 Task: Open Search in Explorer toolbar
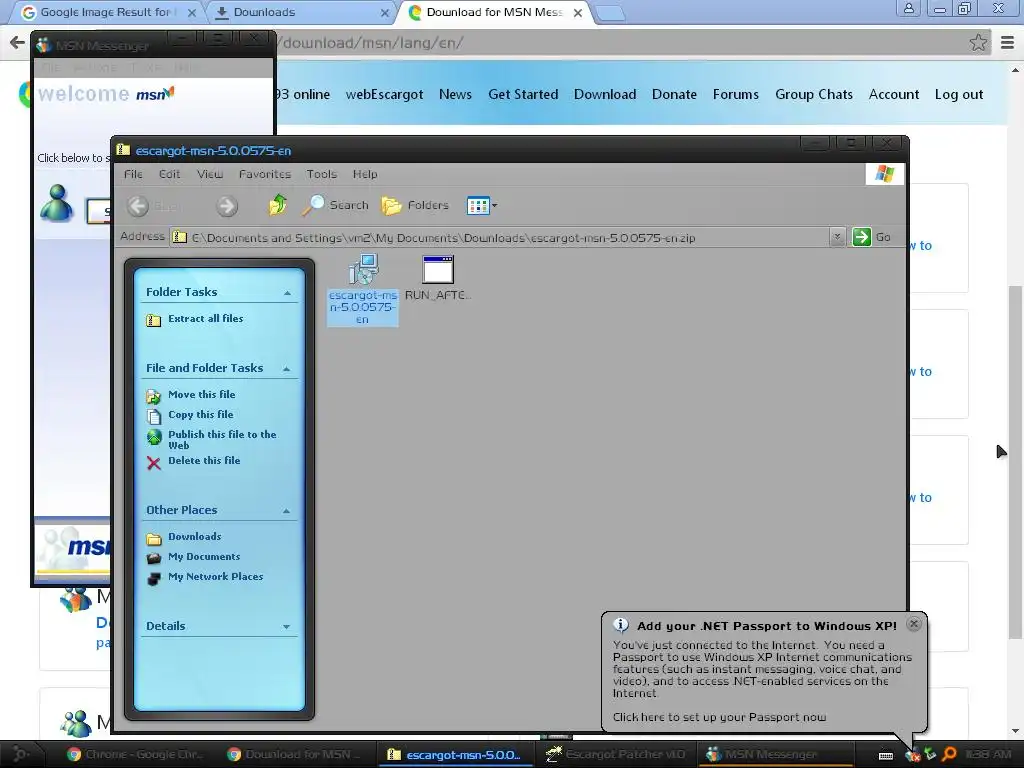click(x=336, y=205)
